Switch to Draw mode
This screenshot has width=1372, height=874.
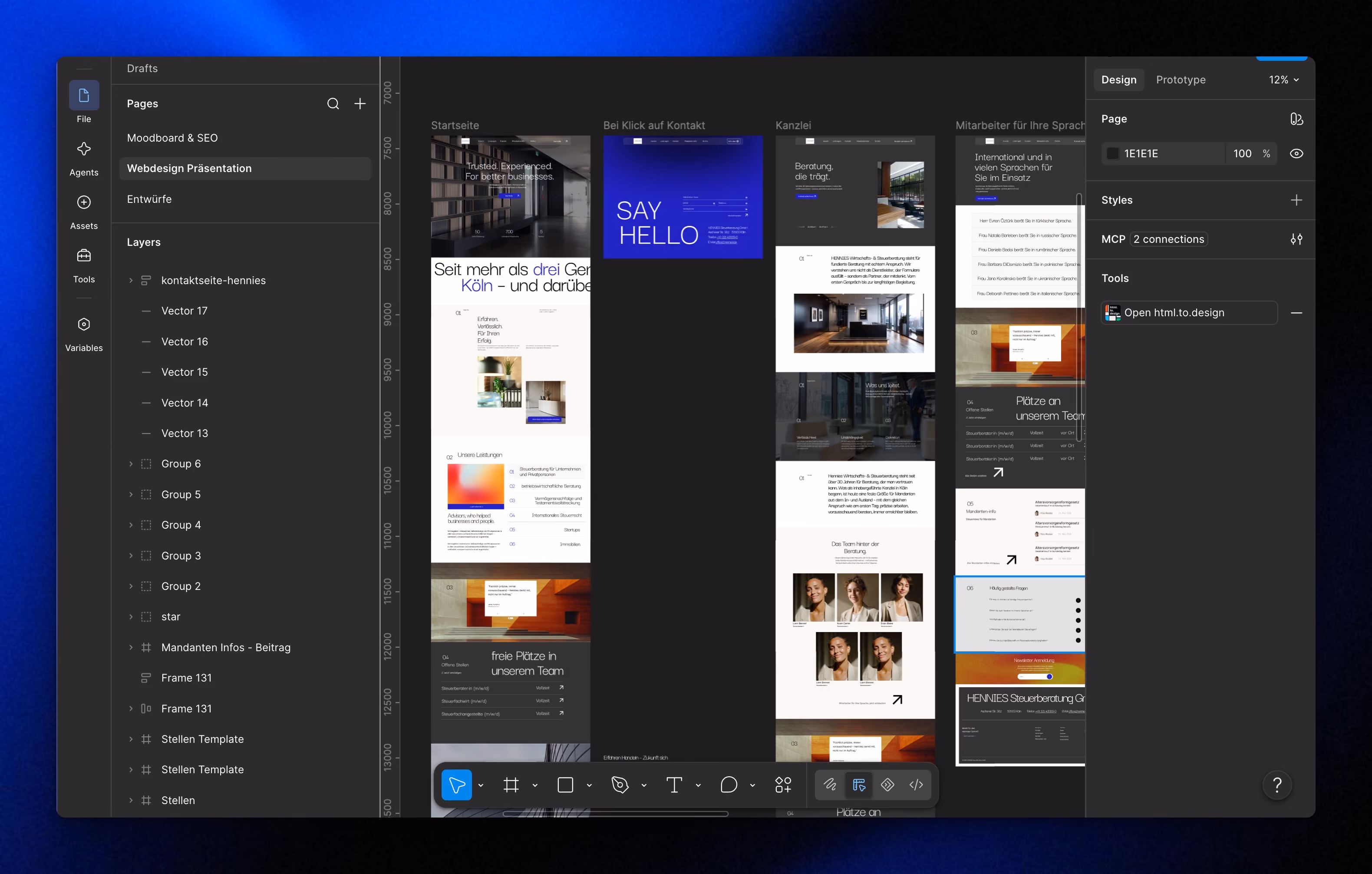pos(830,785)
